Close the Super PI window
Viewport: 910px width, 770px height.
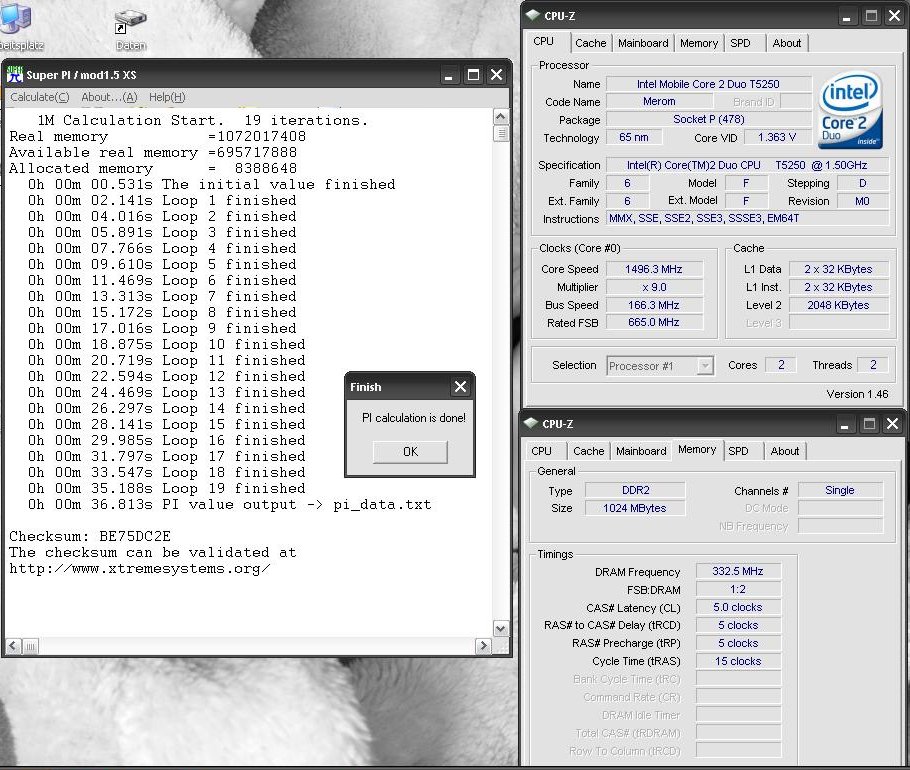[x=497, y=75]
